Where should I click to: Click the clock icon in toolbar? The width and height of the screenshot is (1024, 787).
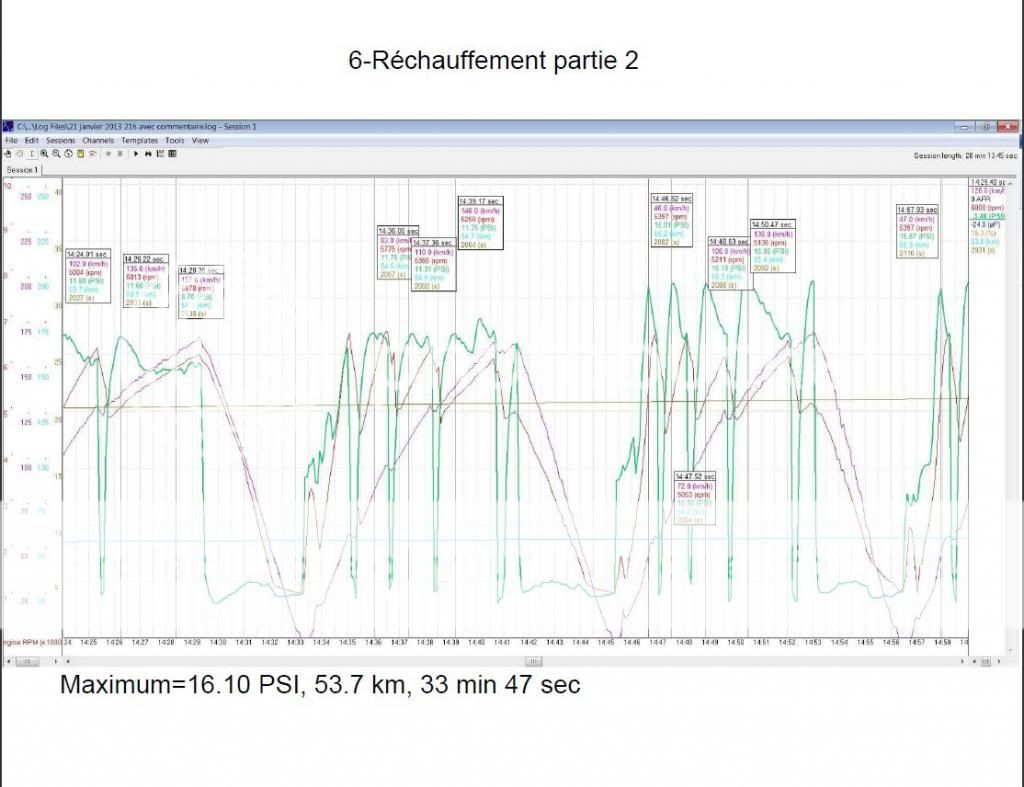click(x=68, y=154)
